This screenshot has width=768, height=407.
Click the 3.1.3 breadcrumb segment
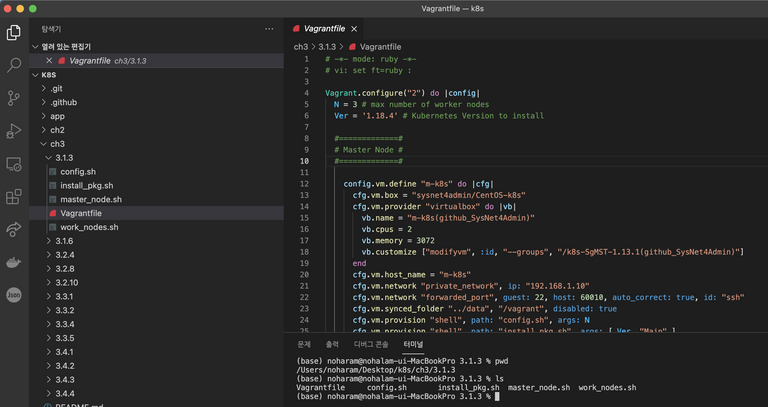327,47
